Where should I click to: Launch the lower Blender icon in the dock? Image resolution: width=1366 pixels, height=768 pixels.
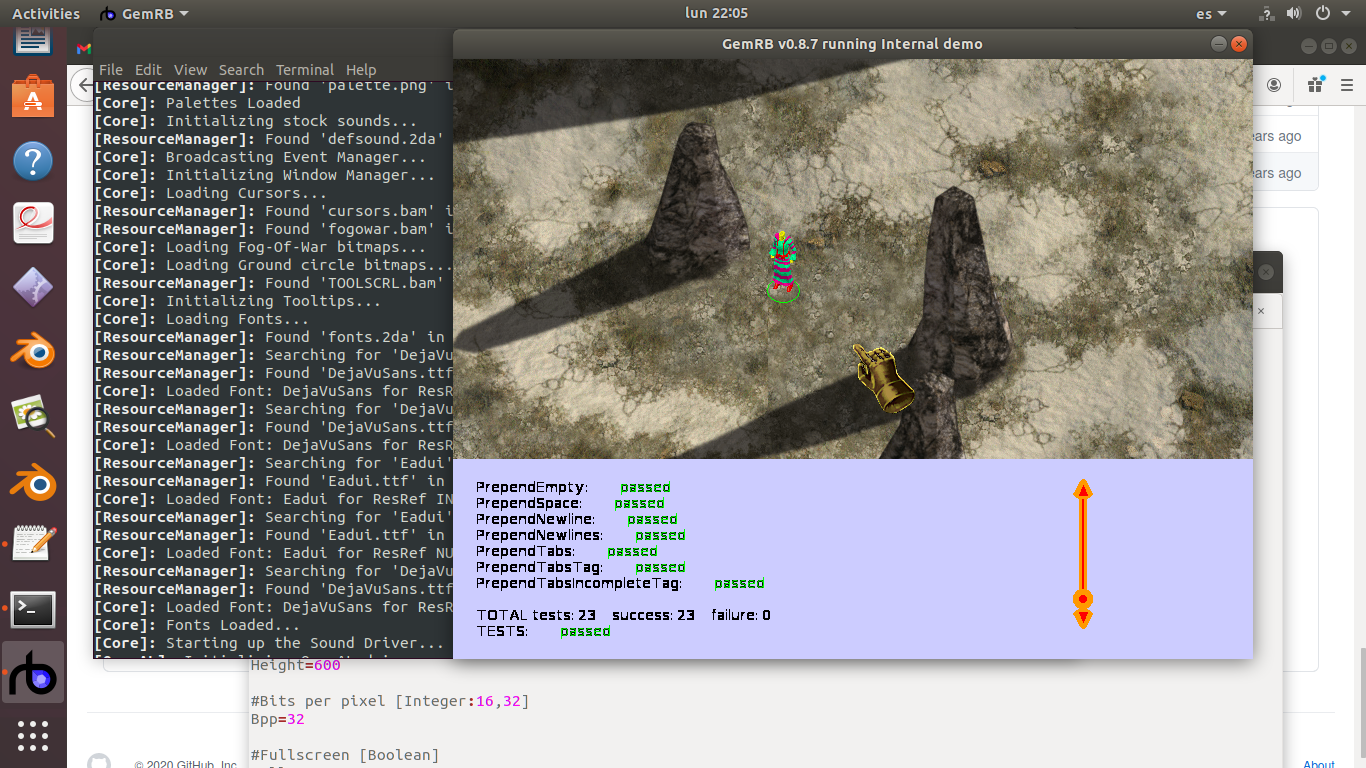click(33, 481)
